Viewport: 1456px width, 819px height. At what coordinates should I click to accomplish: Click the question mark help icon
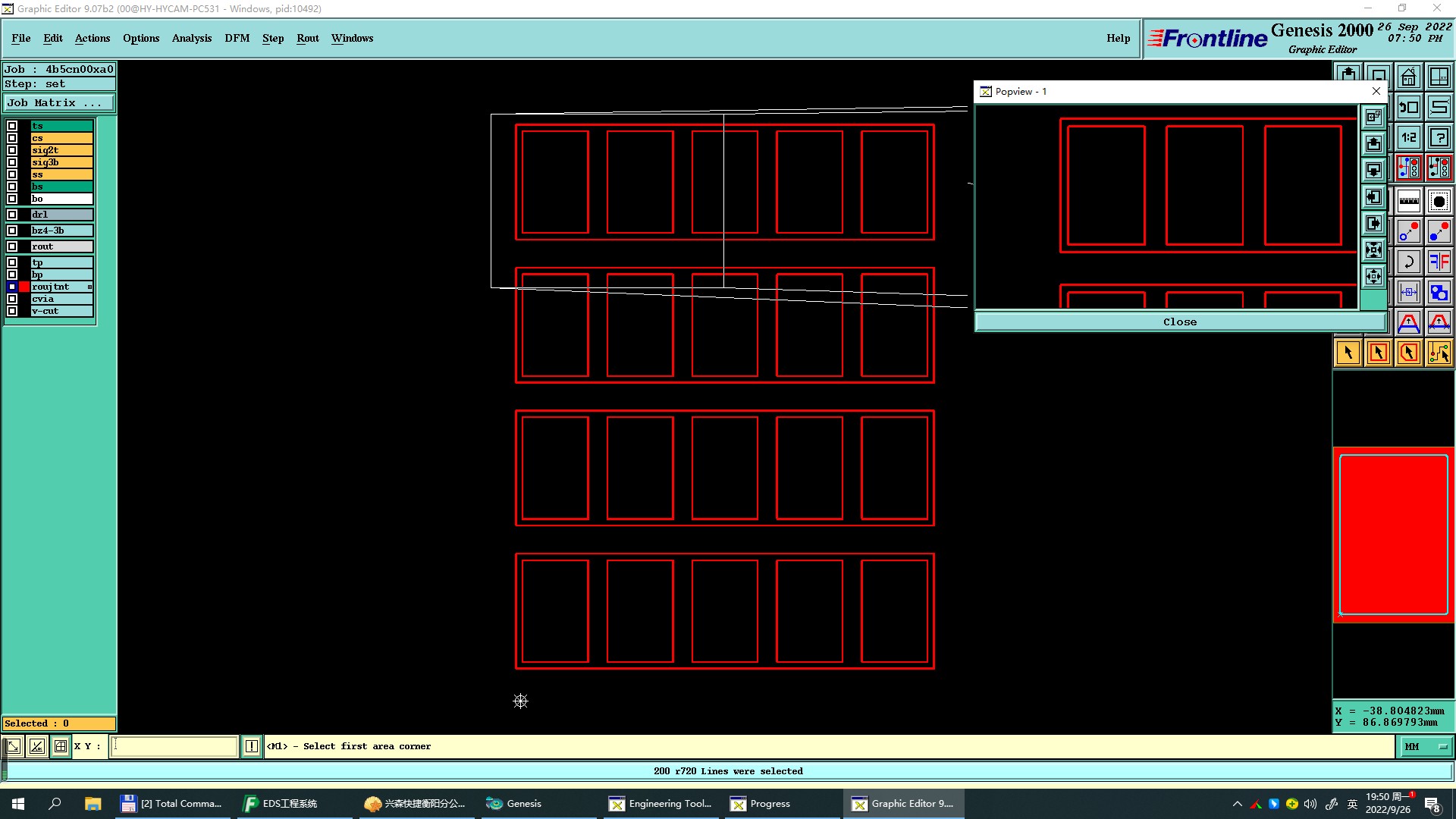coord(1439,137)
